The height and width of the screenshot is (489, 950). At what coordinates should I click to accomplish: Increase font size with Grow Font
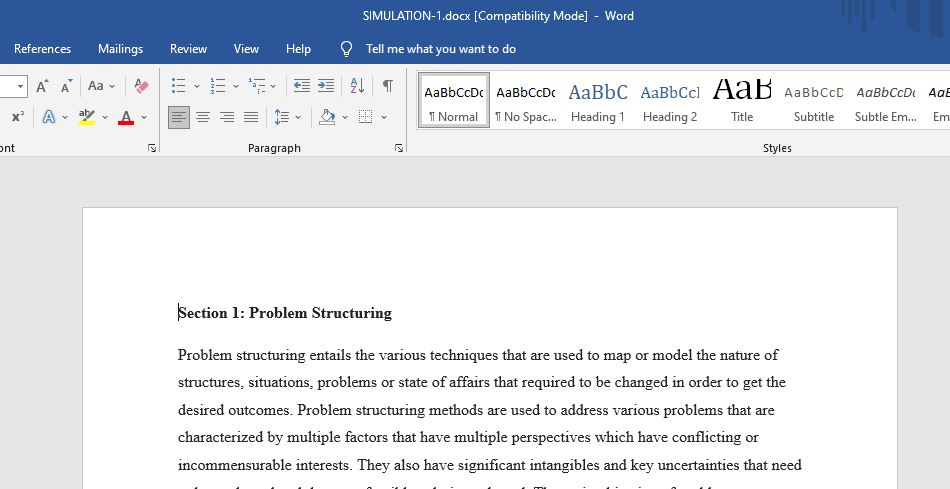42,86
